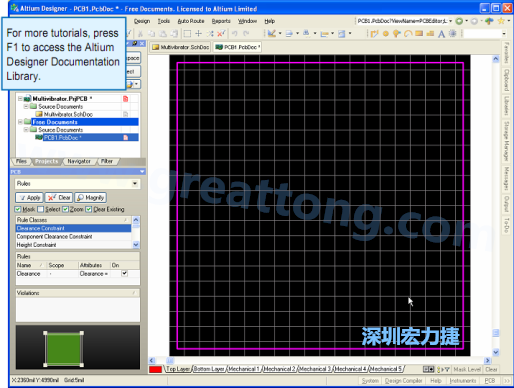Click the Move selection cross icon
The image size is (514, 388).
199,33
